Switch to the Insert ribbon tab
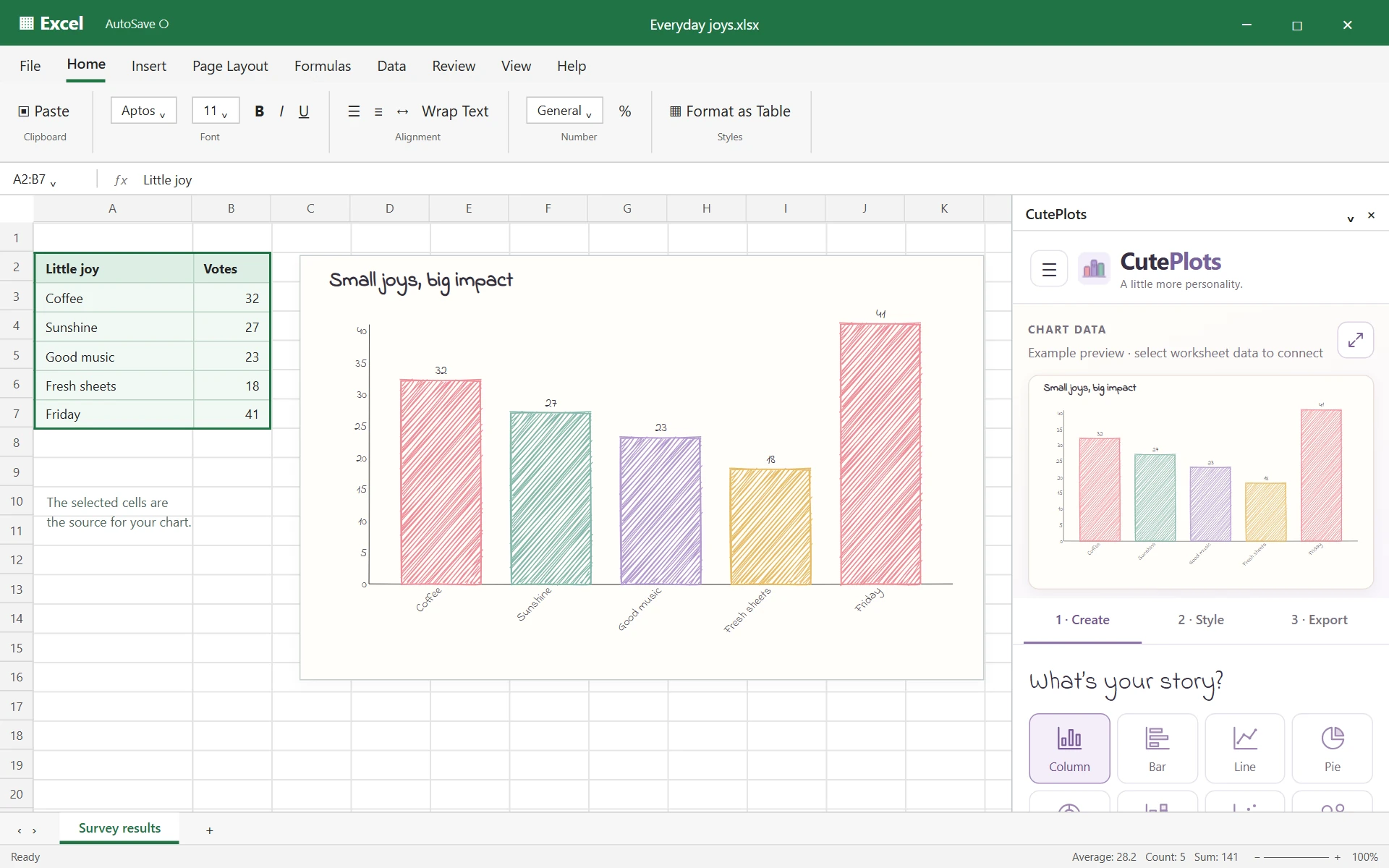This screenshot has width=1389, height=868. click(149, 66)
